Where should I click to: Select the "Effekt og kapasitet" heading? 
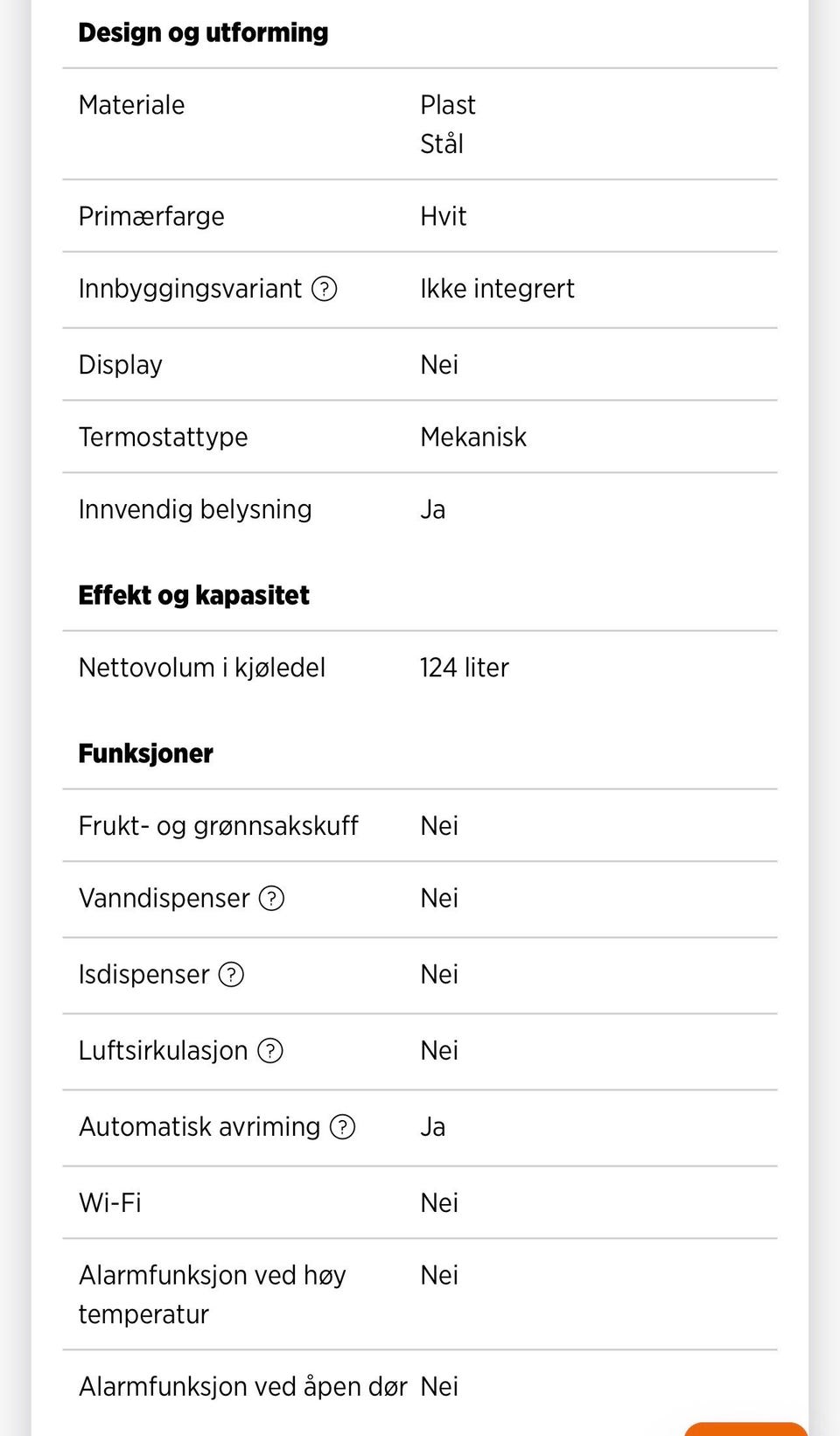(x=193, y=596)
